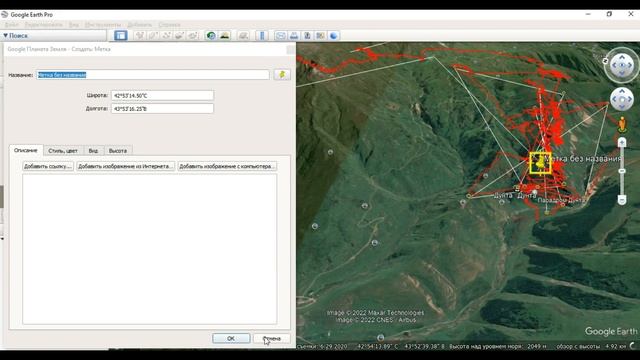Zoom out with minus on map slider
The width and height of the screenshot is (640, 360).
click(x=622, y=200)
